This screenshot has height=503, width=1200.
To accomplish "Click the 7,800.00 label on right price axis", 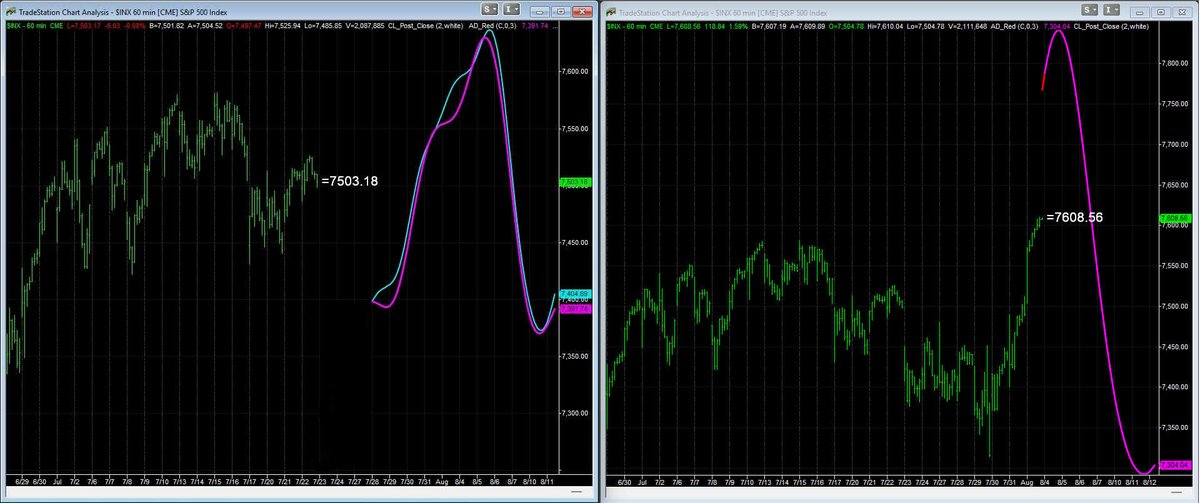I will click(x=1176, y=63).
